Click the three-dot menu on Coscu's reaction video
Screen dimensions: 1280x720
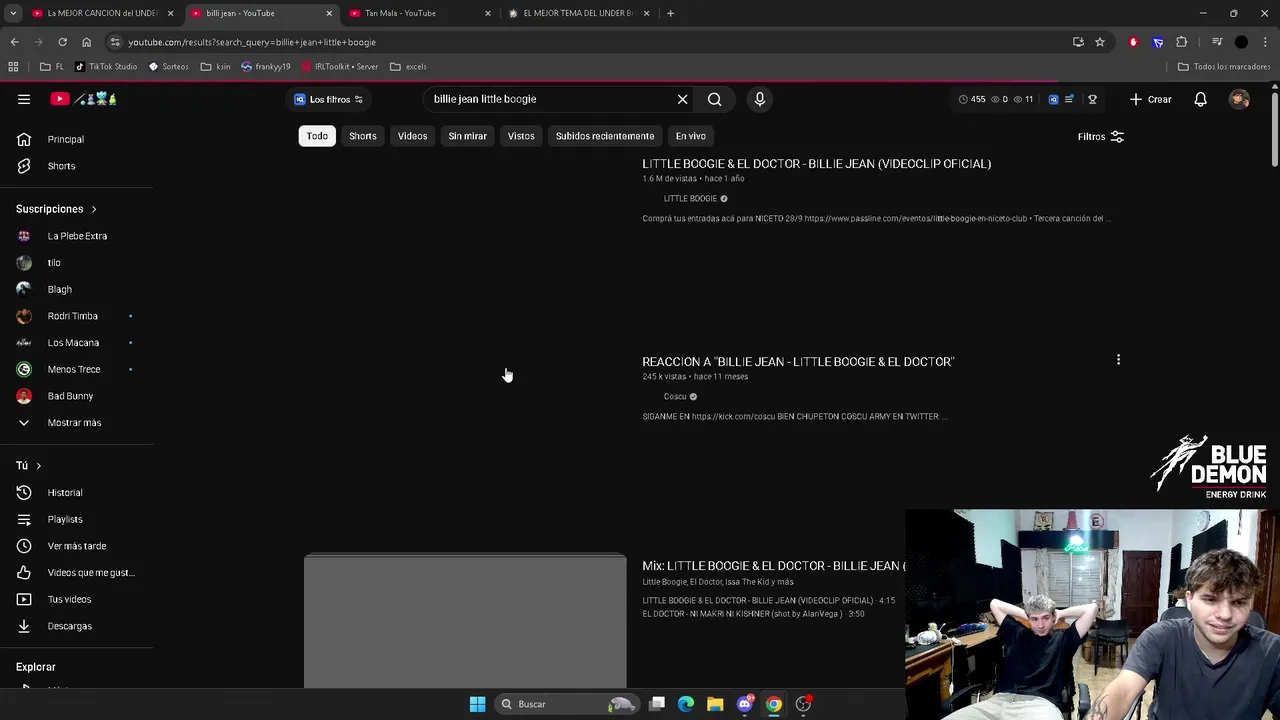click(1118, 360)
